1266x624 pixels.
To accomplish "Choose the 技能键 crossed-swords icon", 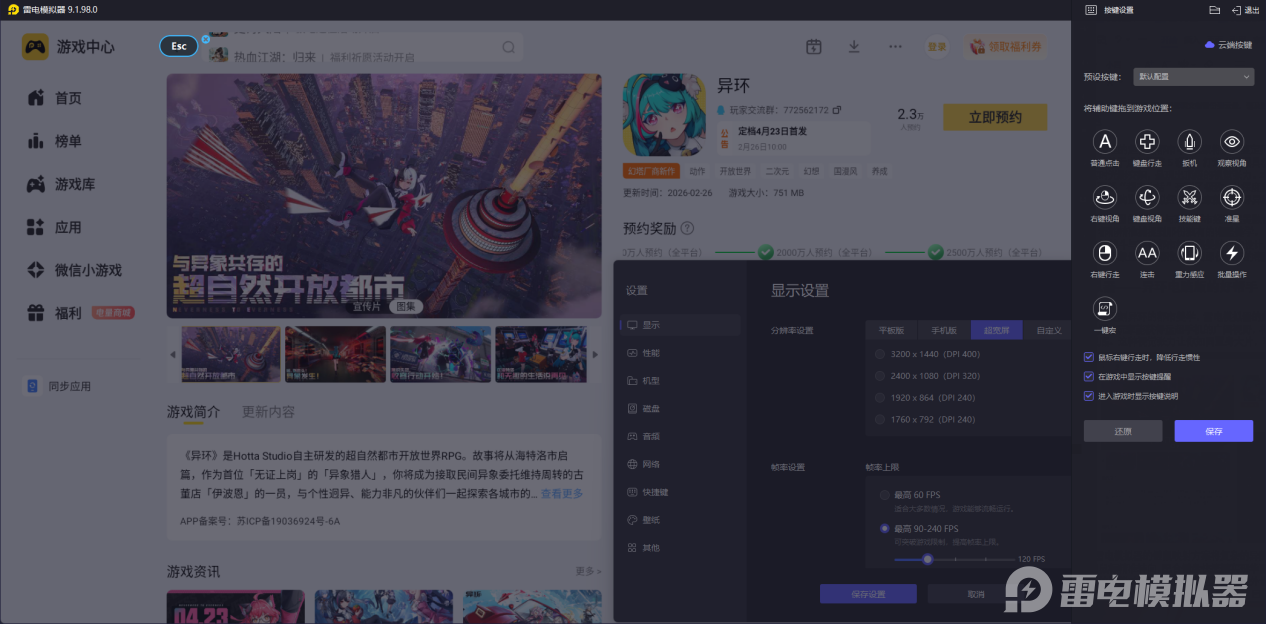I will point(1189,197).
